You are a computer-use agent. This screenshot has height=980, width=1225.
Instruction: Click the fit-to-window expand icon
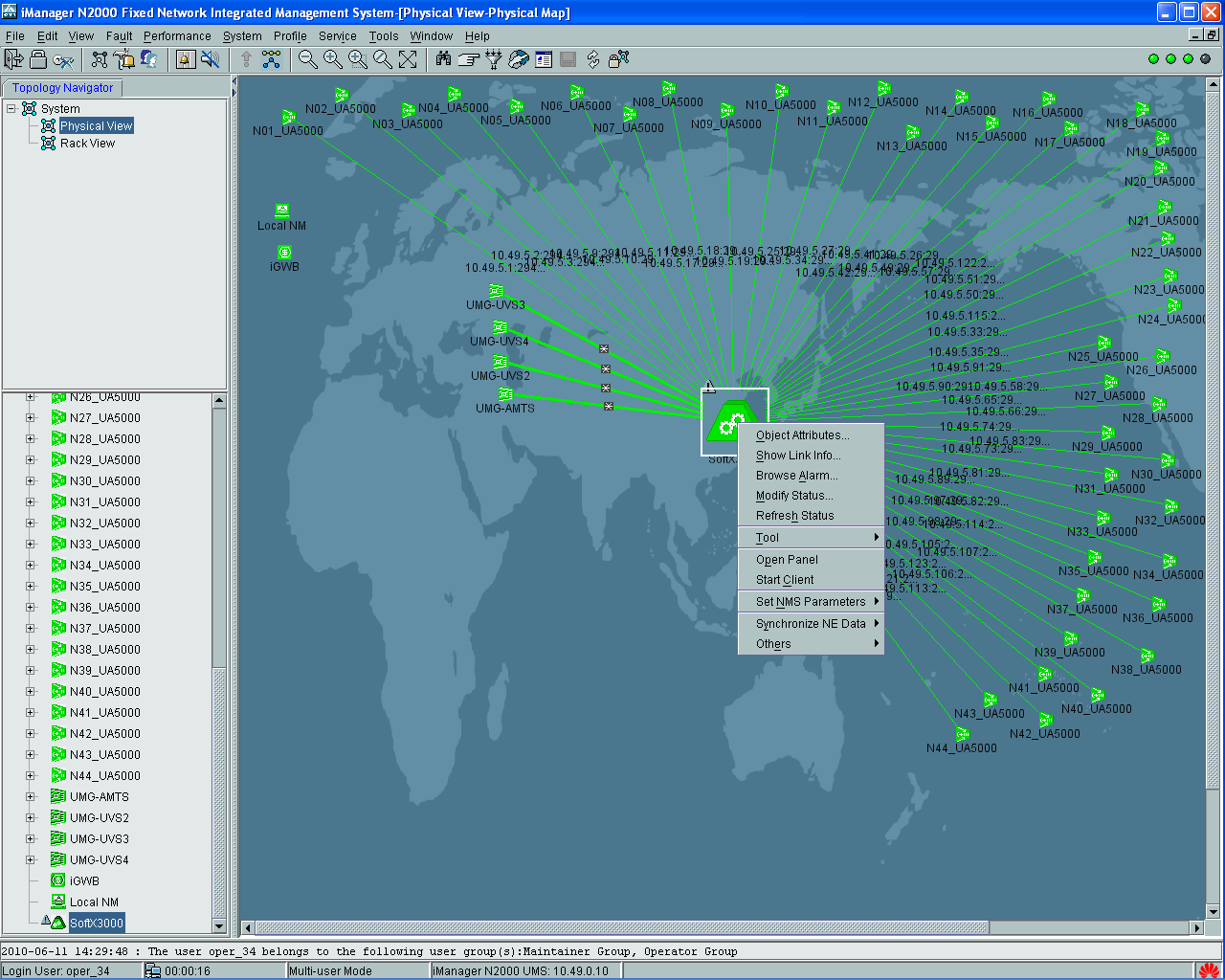(x=408, y=59)
